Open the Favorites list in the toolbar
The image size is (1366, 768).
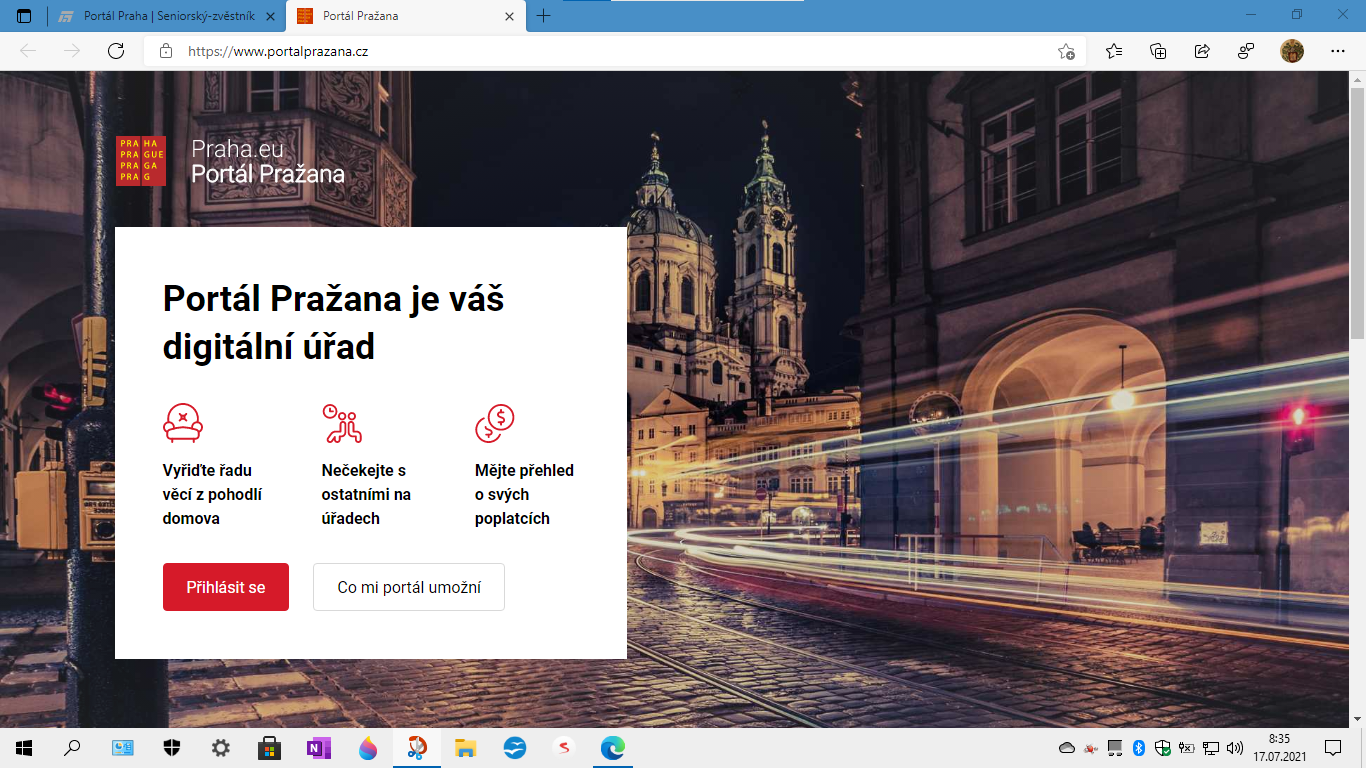(x=1114, y=52)
